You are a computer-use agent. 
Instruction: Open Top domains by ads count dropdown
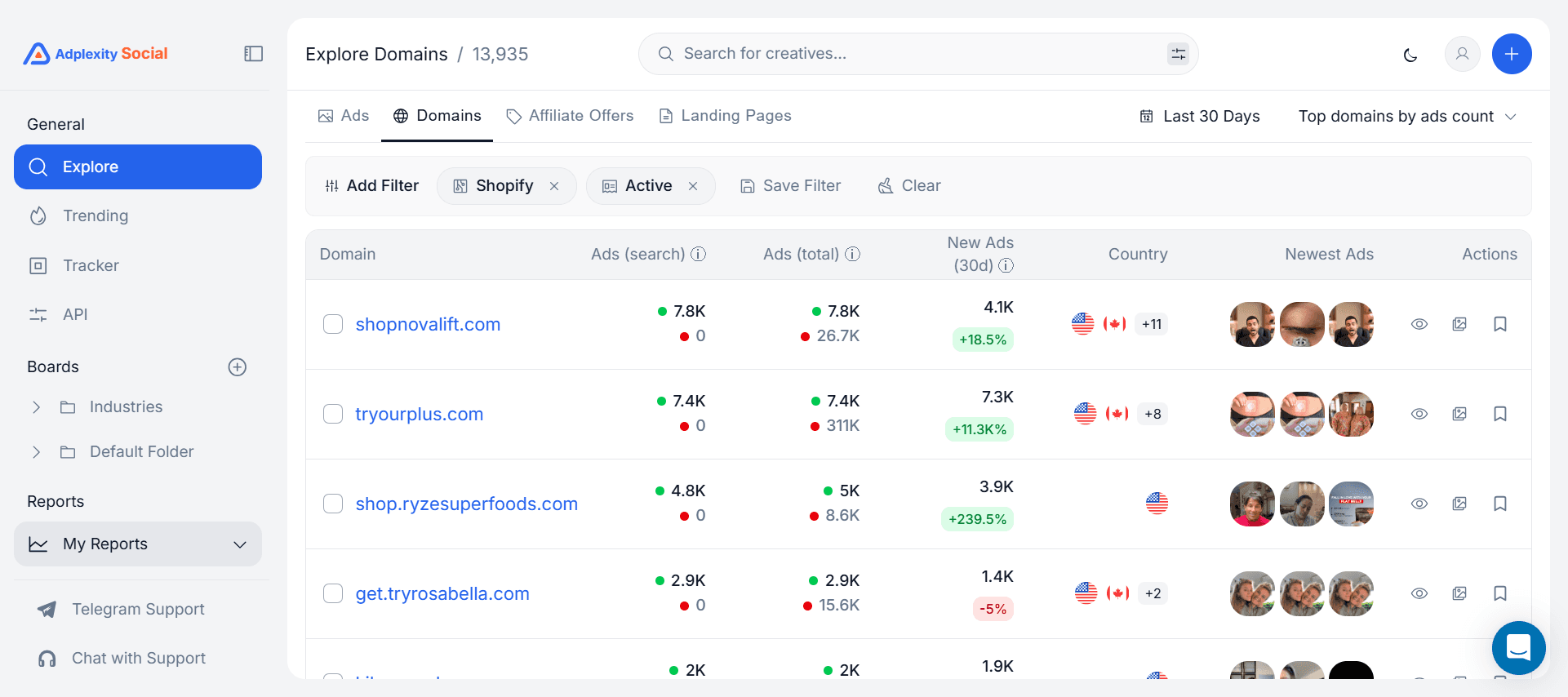1407,117
